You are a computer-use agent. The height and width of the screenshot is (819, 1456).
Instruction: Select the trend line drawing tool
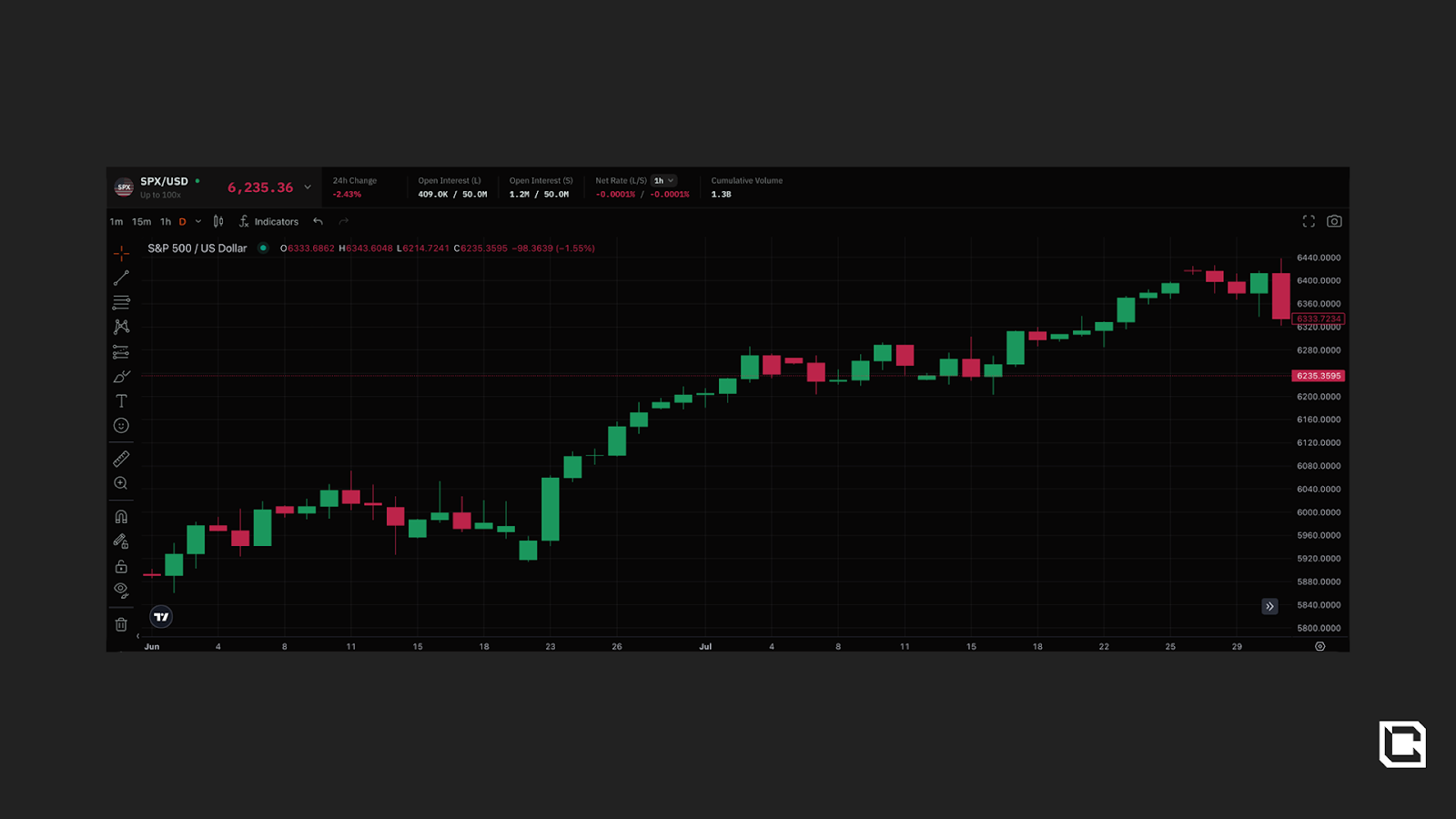(x=121, y=278)
